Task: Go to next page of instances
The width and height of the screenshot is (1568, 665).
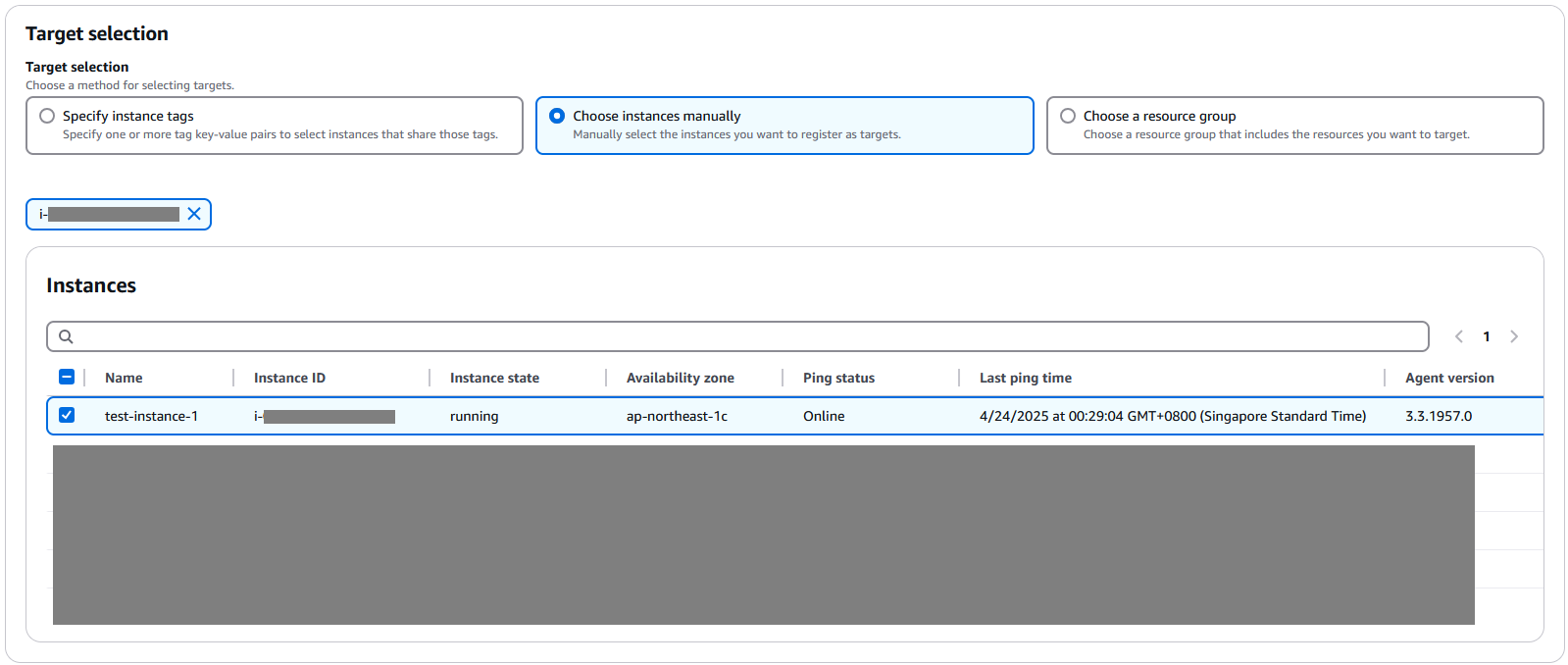Action: pyautogui.click(x=1514, y=336)
